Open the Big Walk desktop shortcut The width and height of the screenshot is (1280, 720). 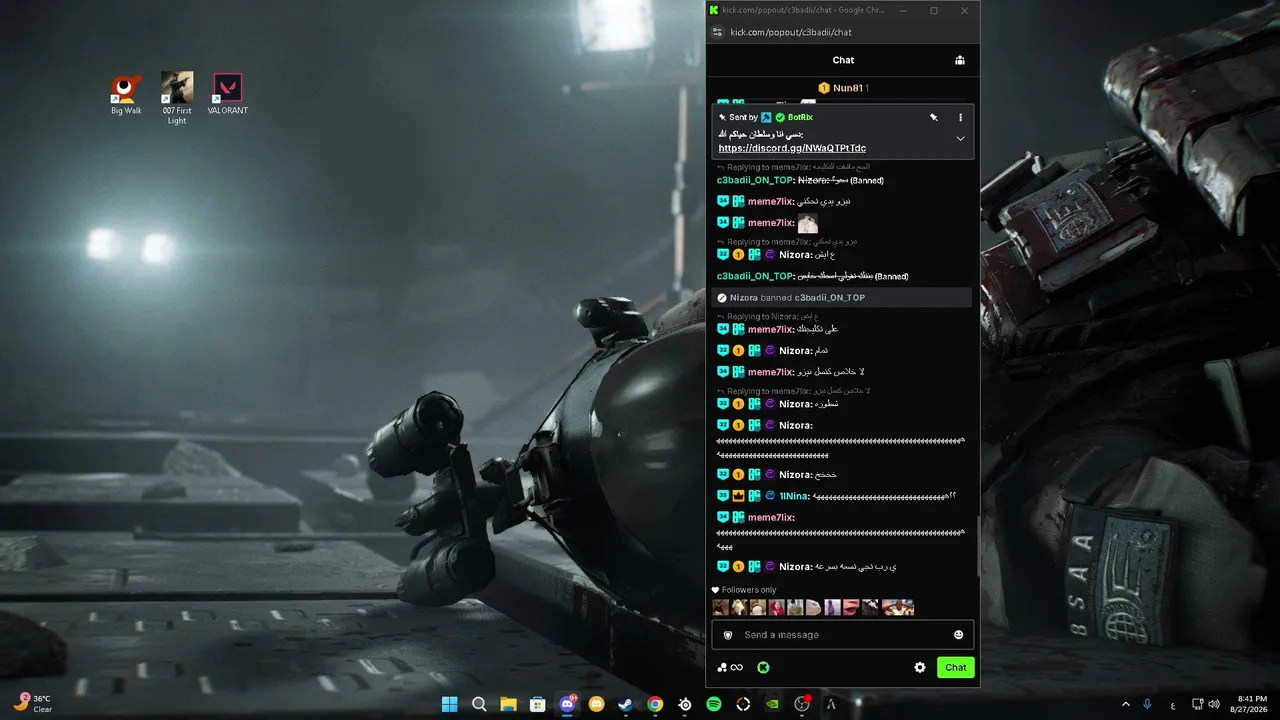tap(126, 94)
